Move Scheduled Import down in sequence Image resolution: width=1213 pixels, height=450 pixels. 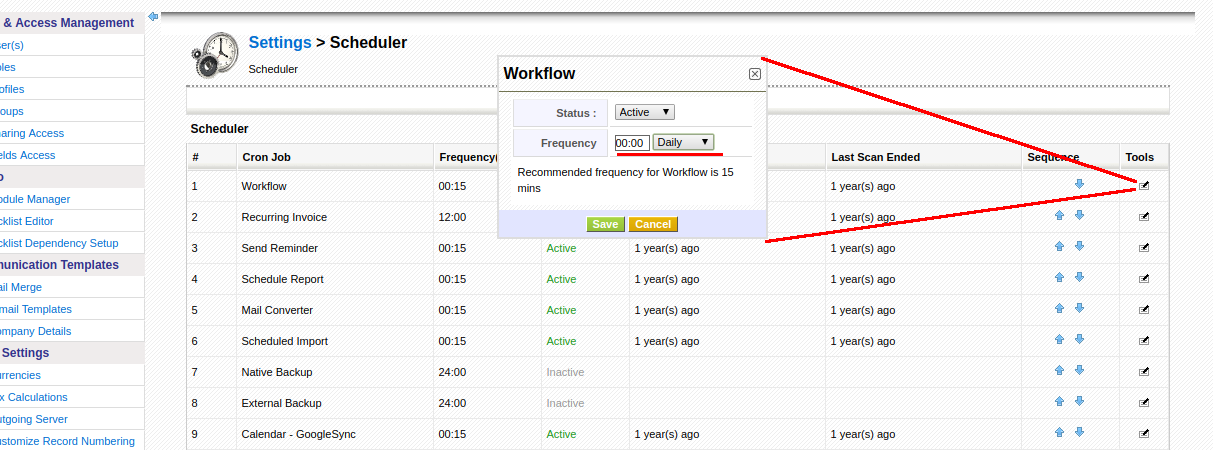(1079, 340)
